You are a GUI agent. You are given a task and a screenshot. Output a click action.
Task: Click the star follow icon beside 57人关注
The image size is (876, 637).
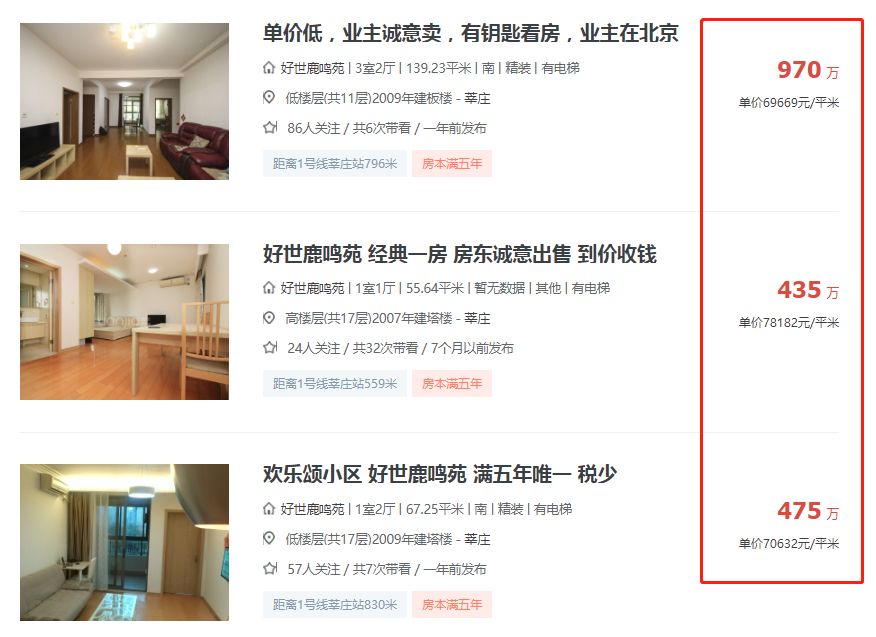pos(270,569)
